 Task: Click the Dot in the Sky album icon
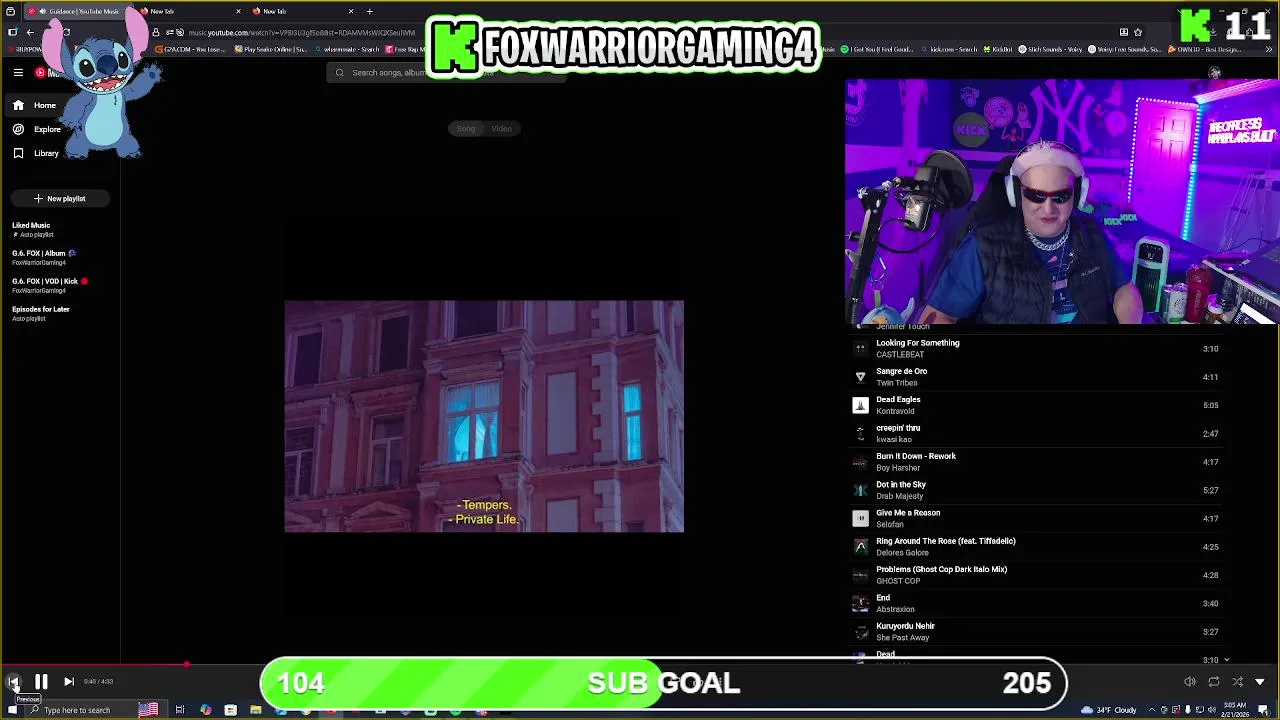pyautogui.click(x=860, y=490)
